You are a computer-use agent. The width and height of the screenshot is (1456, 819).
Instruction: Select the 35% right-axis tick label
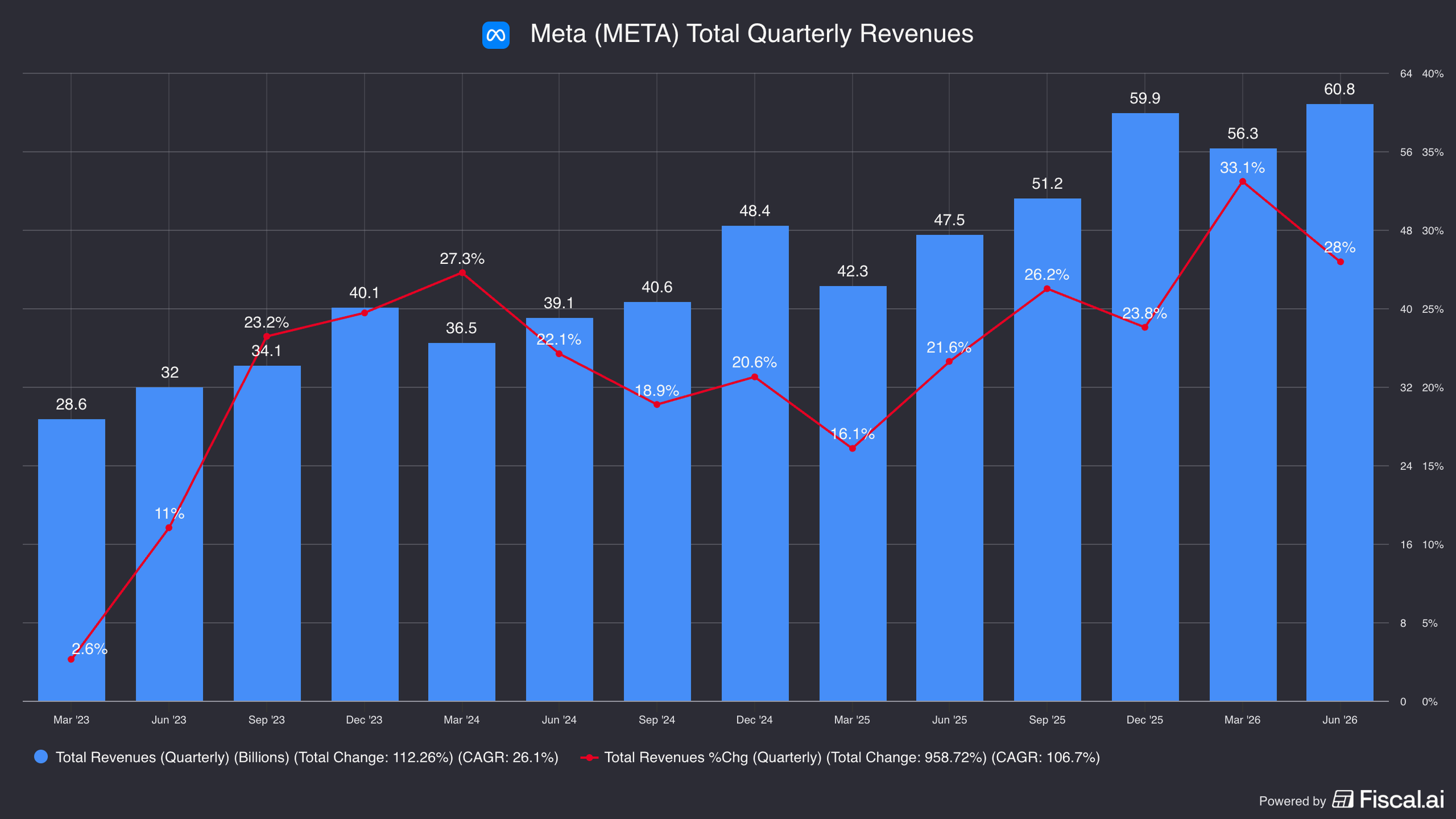tap(1433, 153)
